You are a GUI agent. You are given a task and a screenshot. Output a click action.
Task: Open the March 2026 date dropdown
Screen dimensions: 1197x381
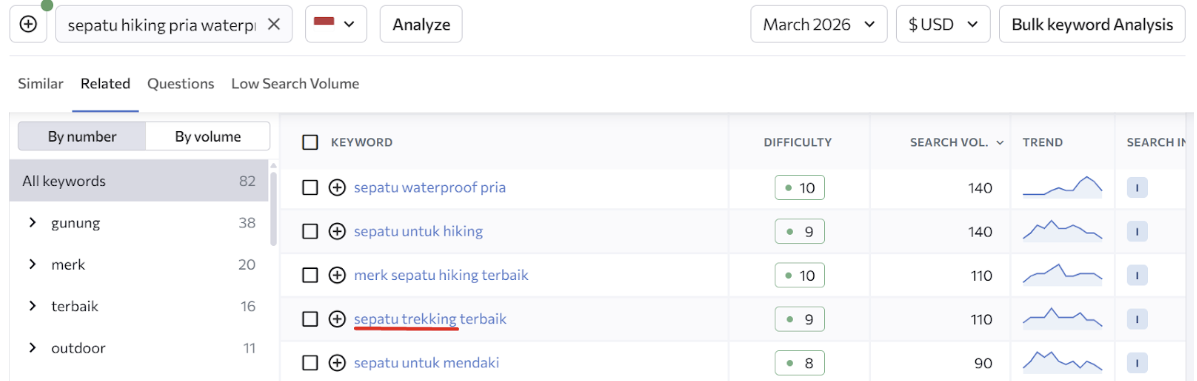(819, 24)
